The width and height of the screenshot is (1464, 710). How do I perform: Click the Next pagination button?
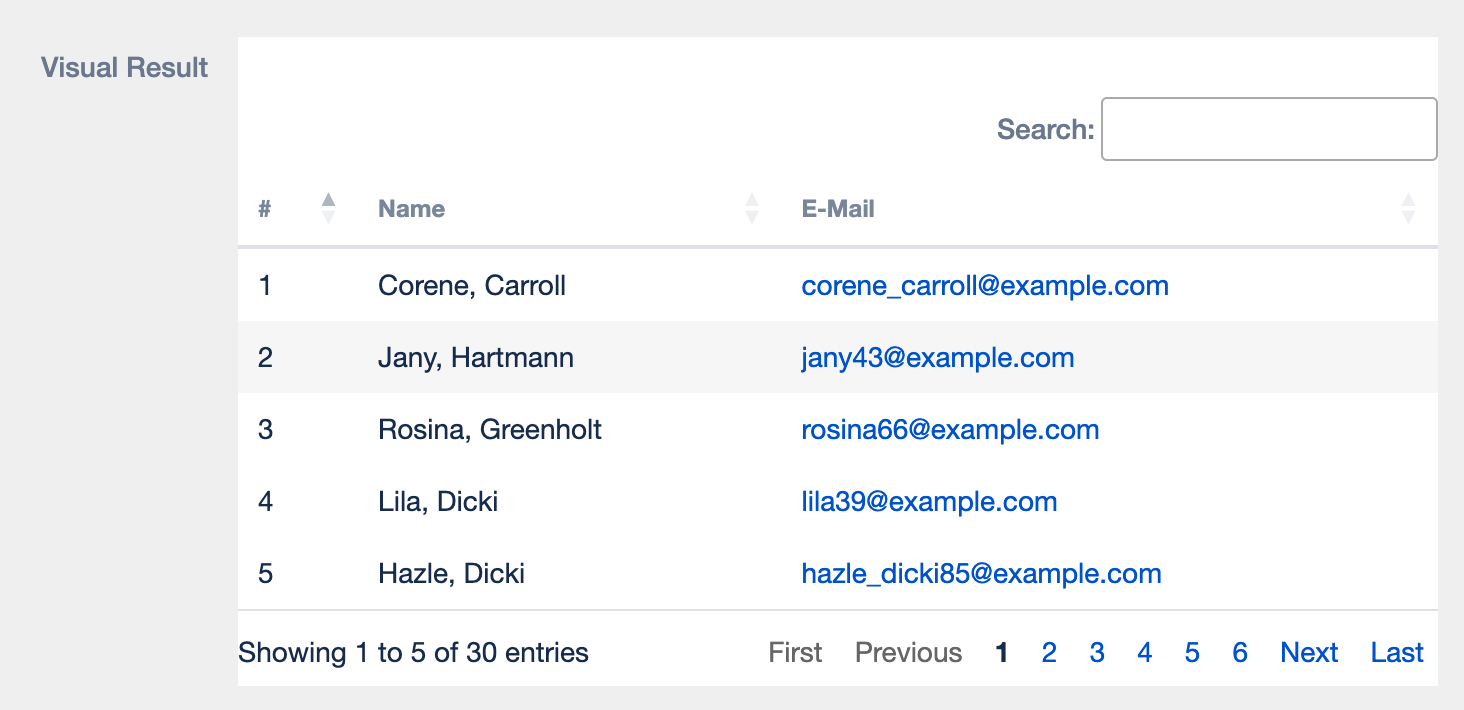pos(1308,653)
